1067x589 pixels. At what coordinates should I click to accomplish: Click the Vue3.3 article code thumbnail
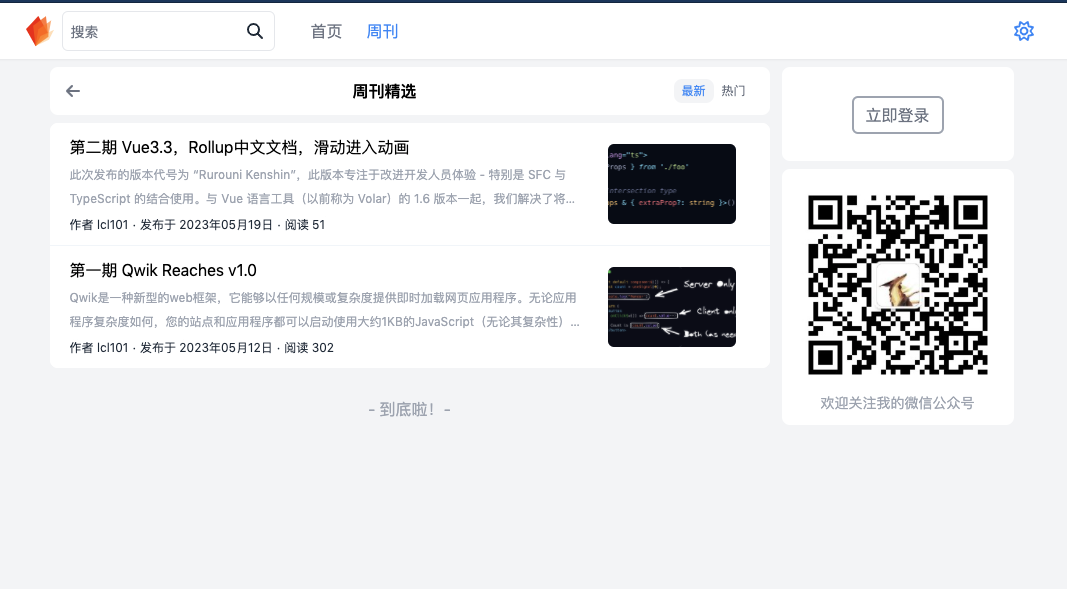[x=672, y=184]
